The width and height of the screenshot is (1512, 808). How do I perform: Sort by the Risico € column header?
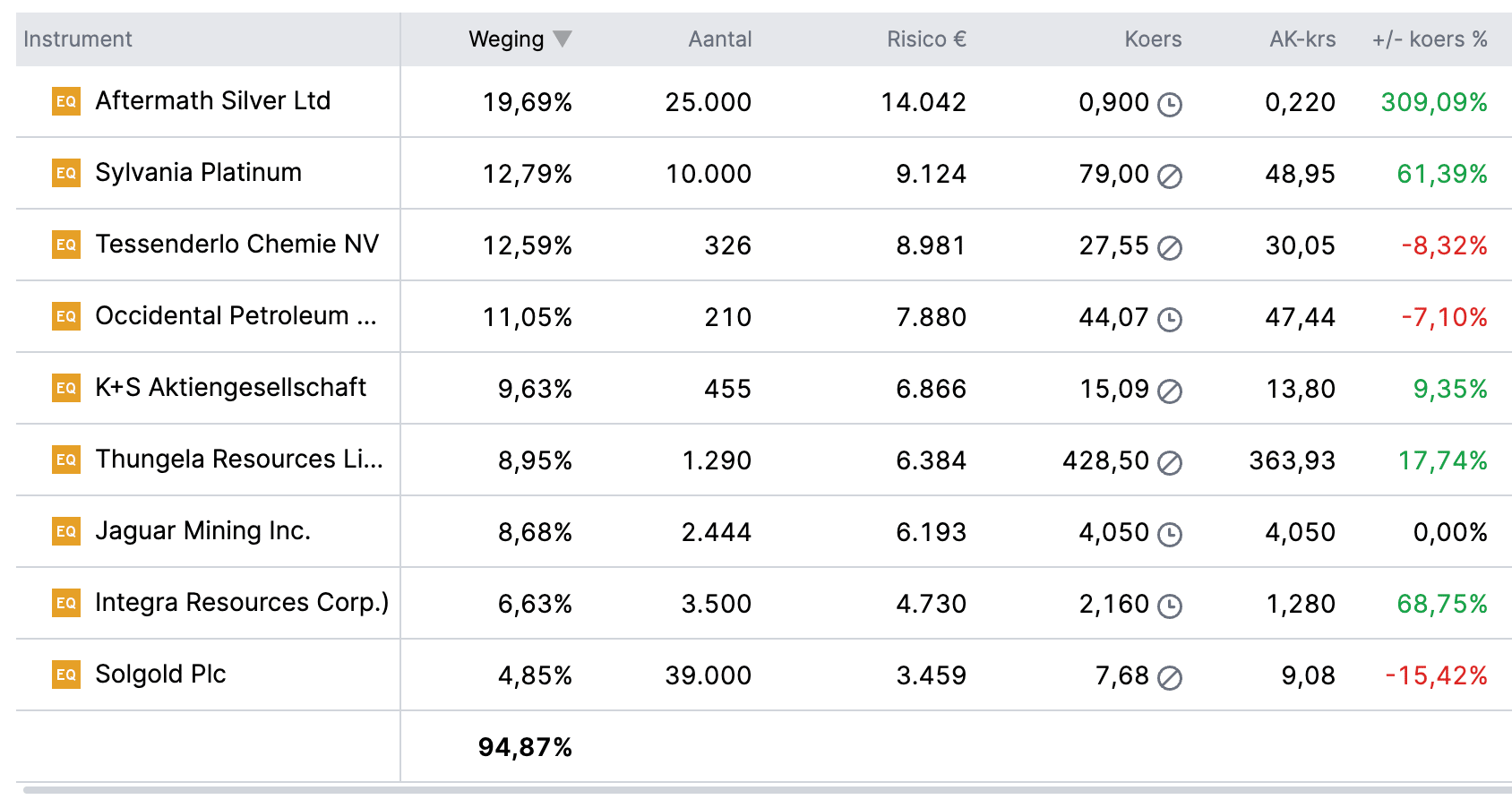pos(926,39)
